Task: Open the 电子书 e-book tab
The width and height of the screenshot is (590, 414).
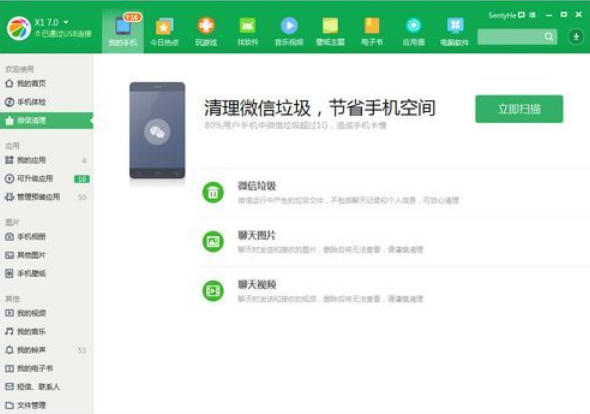Action: tap(372, 31)
